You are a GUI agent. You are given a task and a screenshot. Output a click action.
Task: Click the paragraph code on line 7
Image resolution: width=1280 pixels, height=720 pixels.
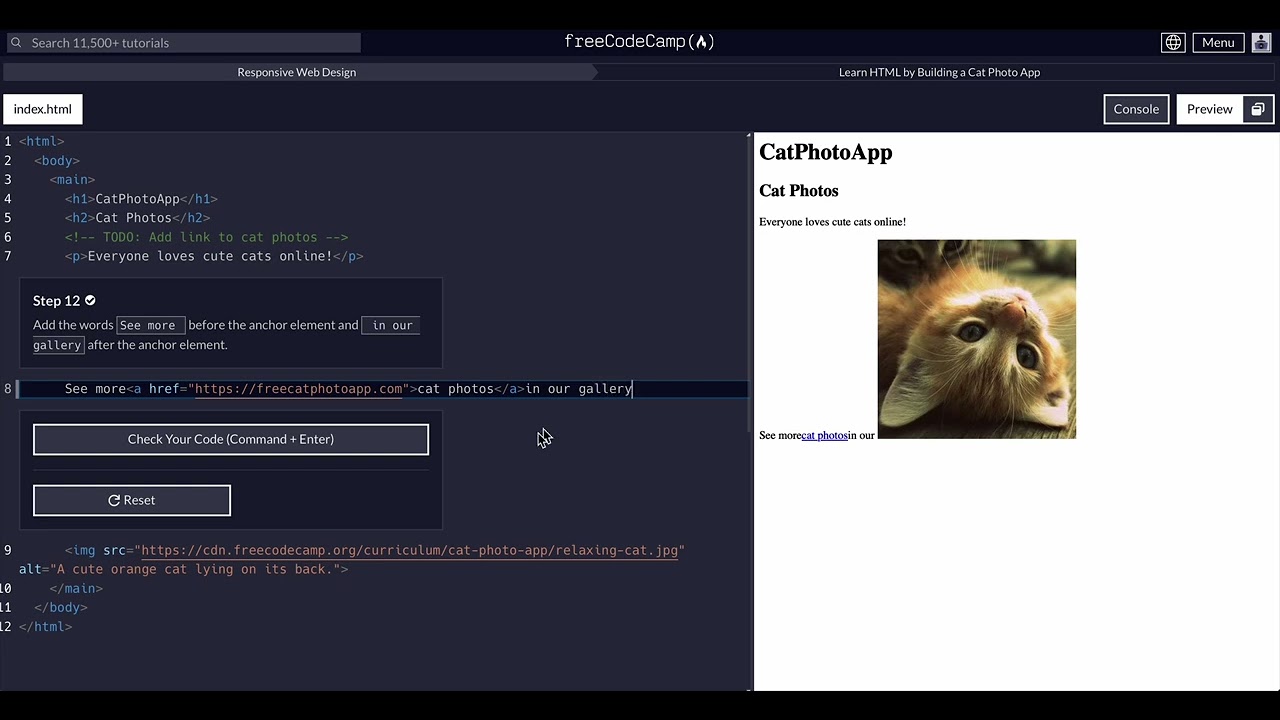click(x=214, y=256)
